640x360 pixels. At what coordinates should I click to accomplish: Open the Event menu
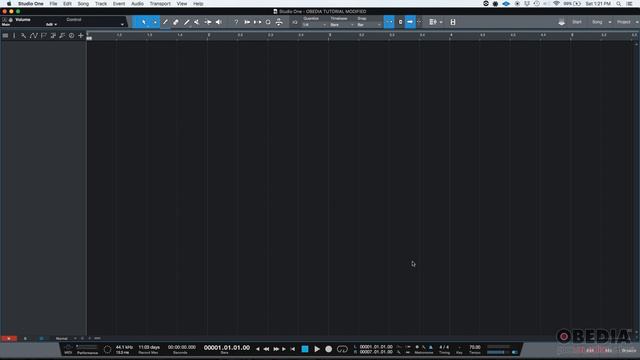119,4
